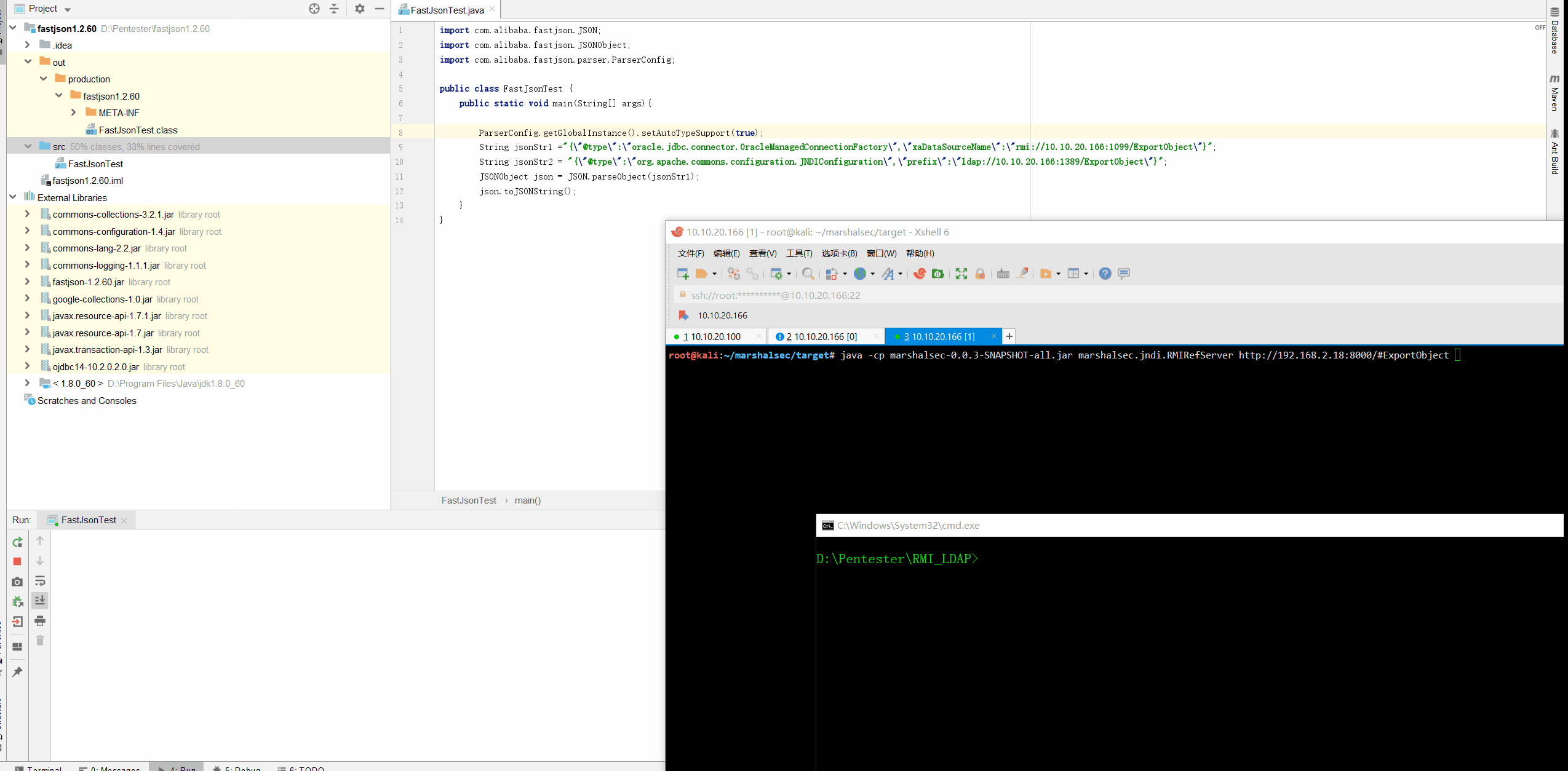
Task: Close the FastJsonTest Run tab
Action: tap(124, 520)
